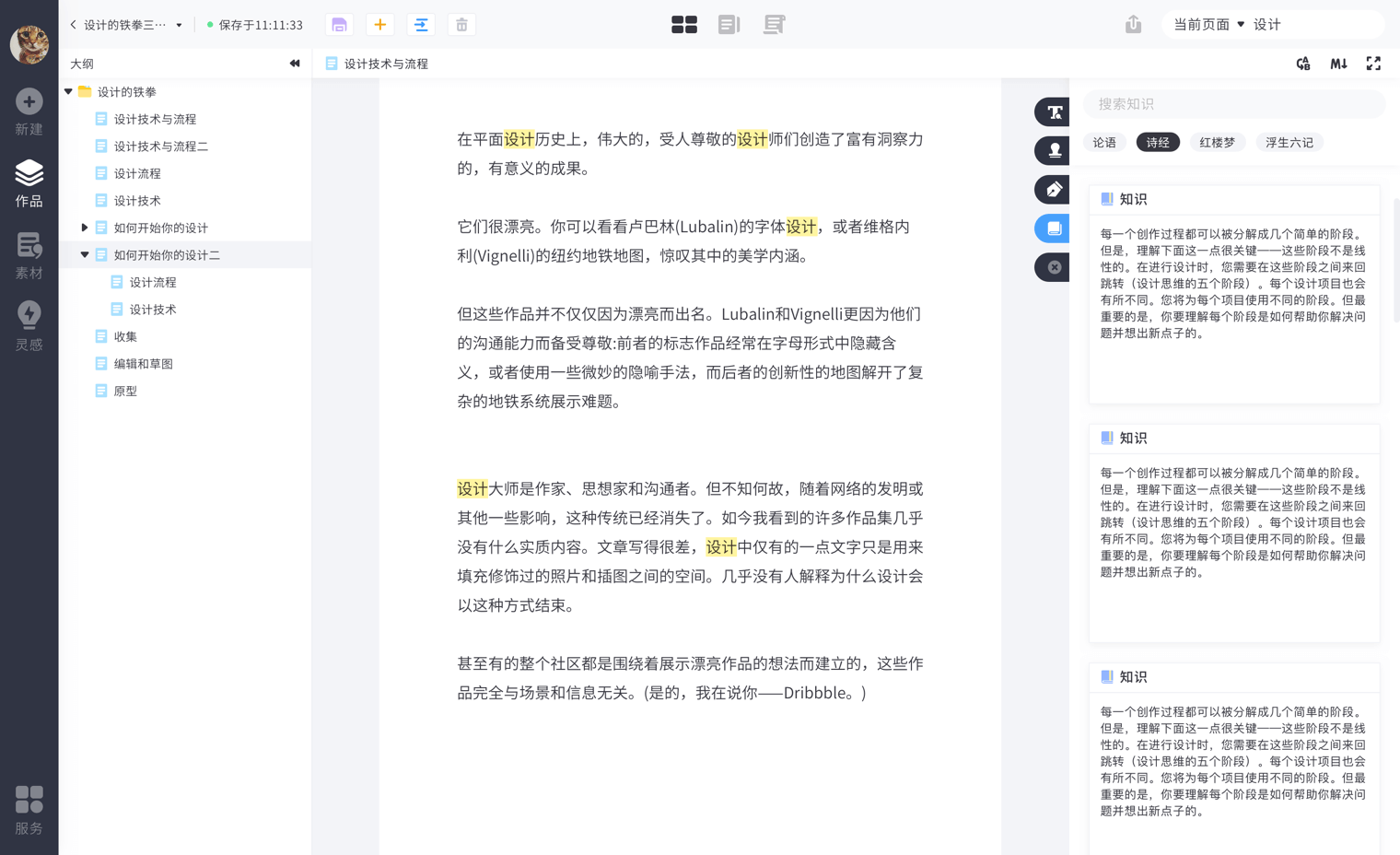Collapse the 如何开始你的设计二 tree node

click(x=85, y=255)
